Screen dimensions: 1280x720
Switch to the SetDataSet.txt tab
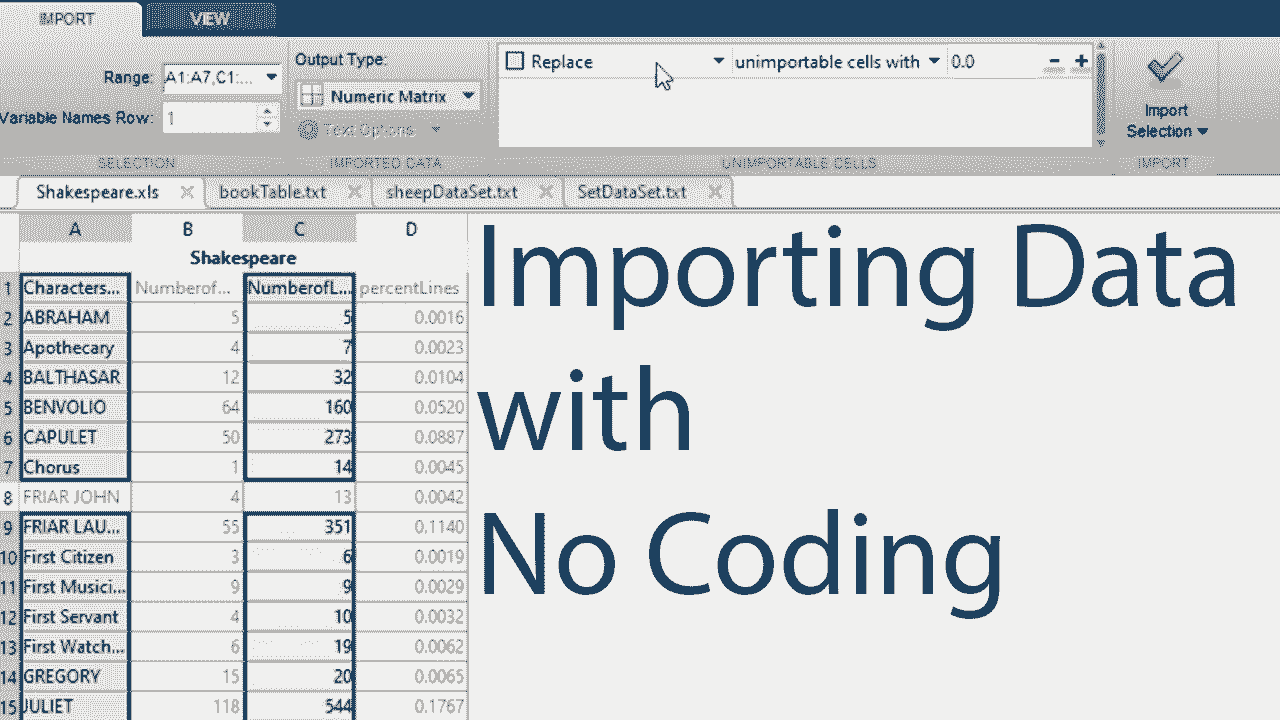[630, 191]
